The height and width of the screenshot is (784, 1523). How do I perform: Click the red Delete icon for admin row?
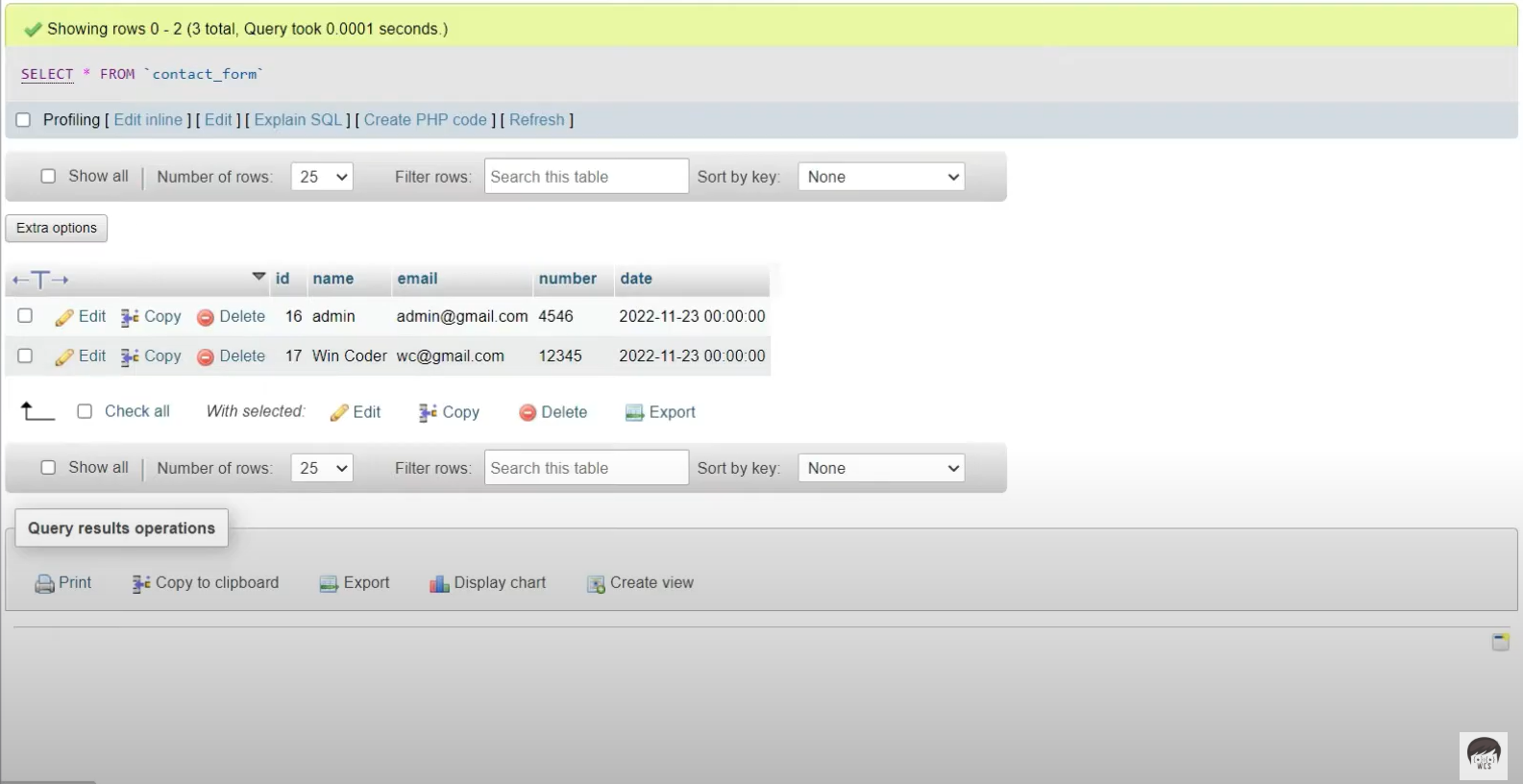point(205,317)
